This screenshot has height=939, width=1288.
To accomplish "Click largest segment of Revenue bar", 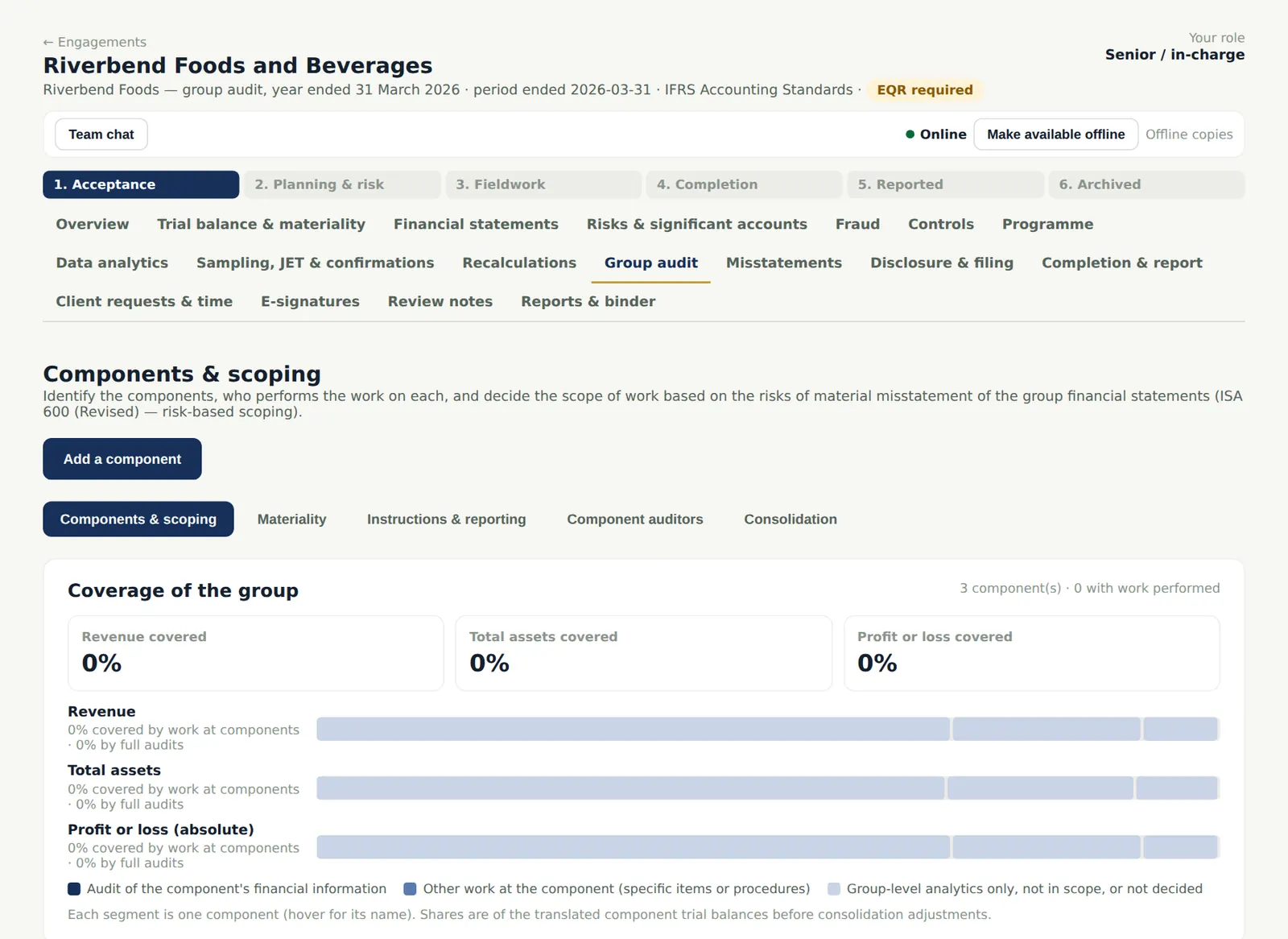I will click(633, 730).
